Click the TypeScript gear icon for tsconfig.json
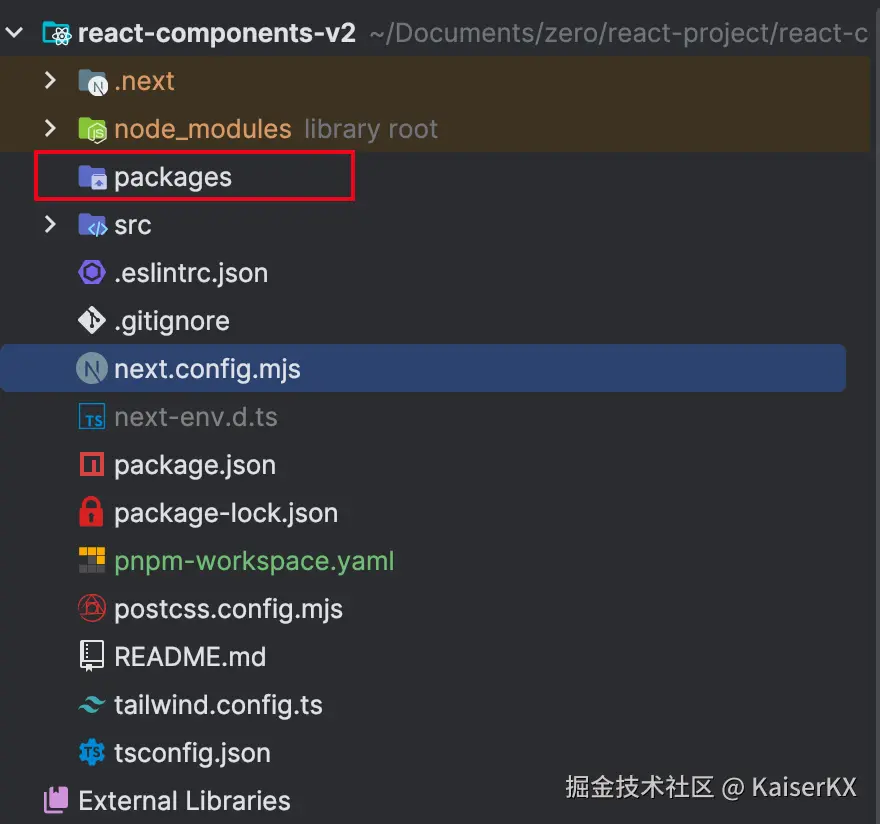Viewport: 880px width, 824px height. point(92,753)
